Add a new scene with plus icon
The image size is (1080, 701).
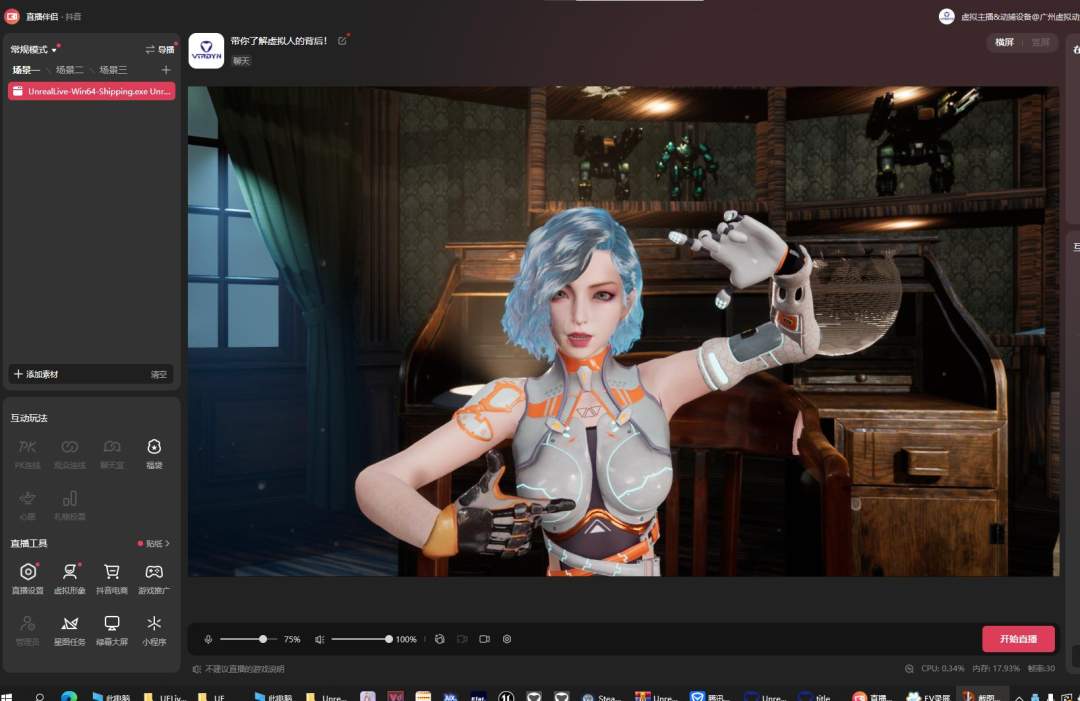[x=165, y=70]
